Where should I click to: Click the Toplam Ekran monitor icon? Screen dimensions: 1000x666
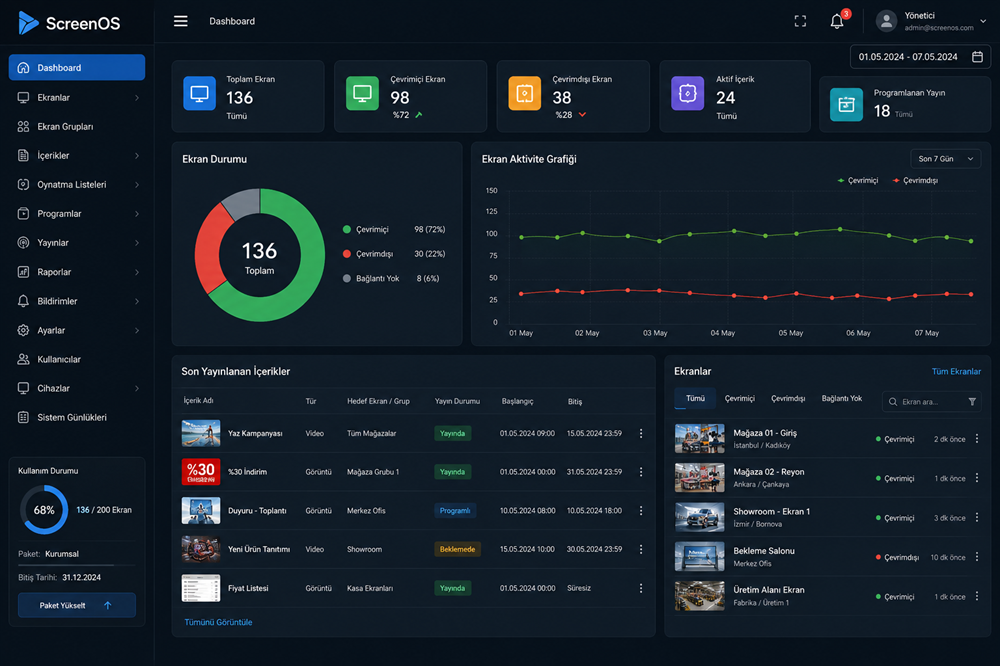pyautogui.click(x=200, y=93)
